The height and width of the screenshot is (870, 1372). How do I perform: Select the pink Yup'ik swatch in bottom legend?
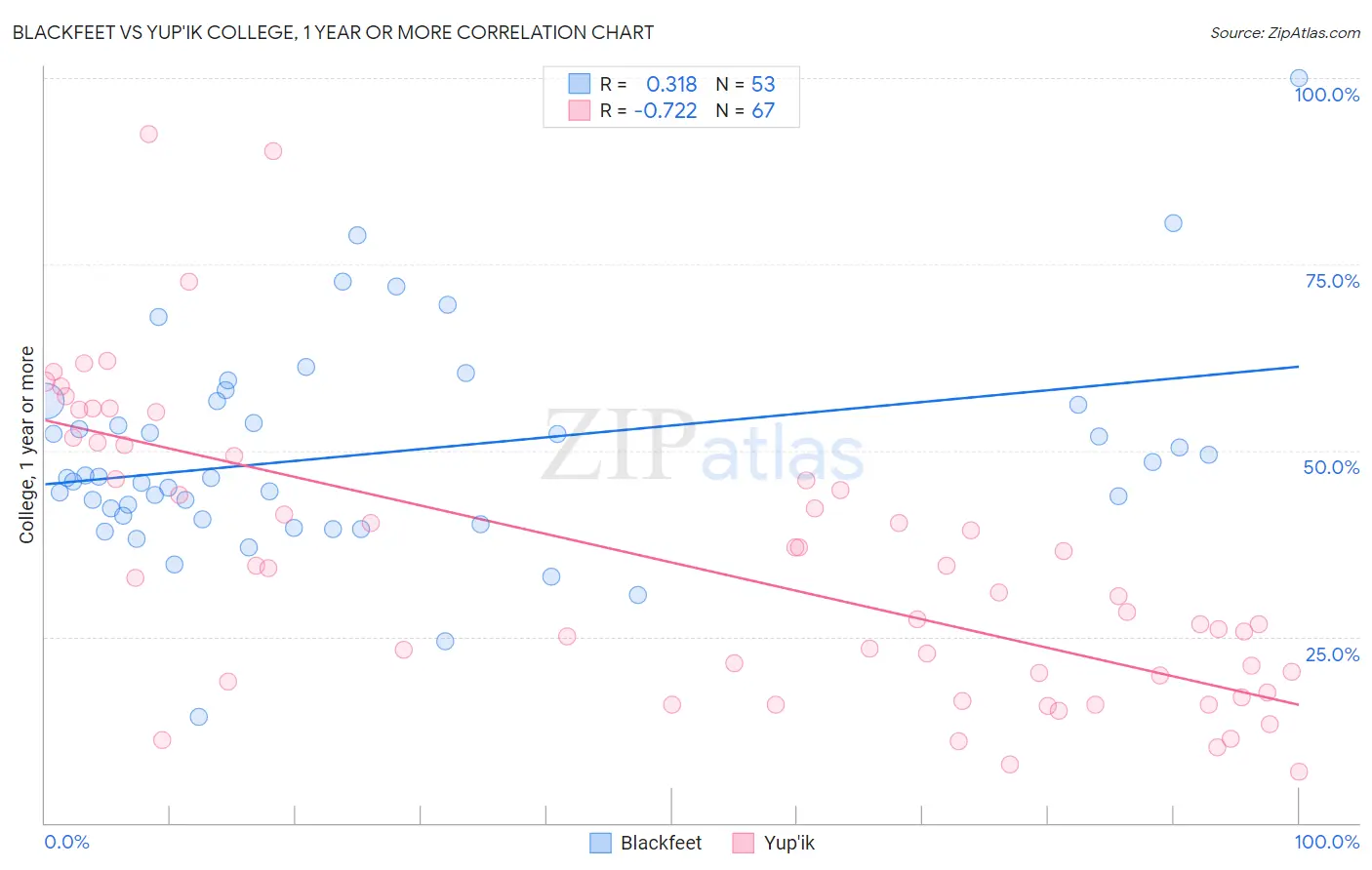tap(744, 843)
